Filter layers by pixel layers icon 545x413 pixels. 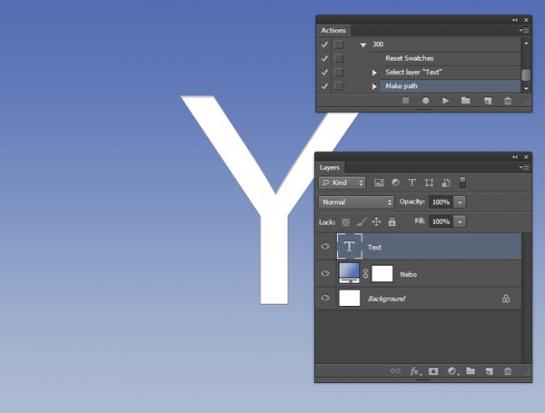pos(379,183)
